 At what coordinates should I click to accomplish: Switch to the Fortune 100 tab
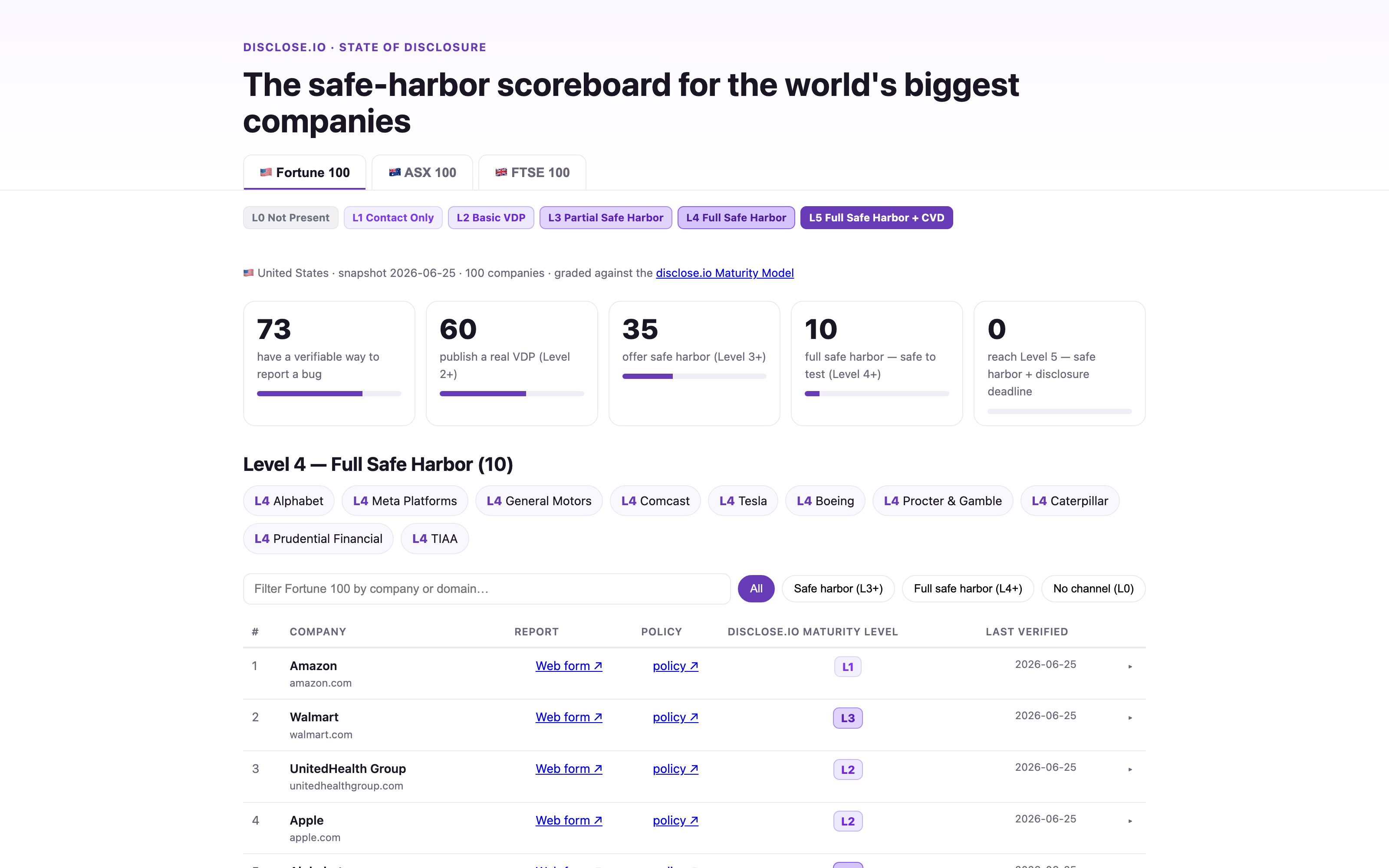pyautogui.click(x=304, y=172)
